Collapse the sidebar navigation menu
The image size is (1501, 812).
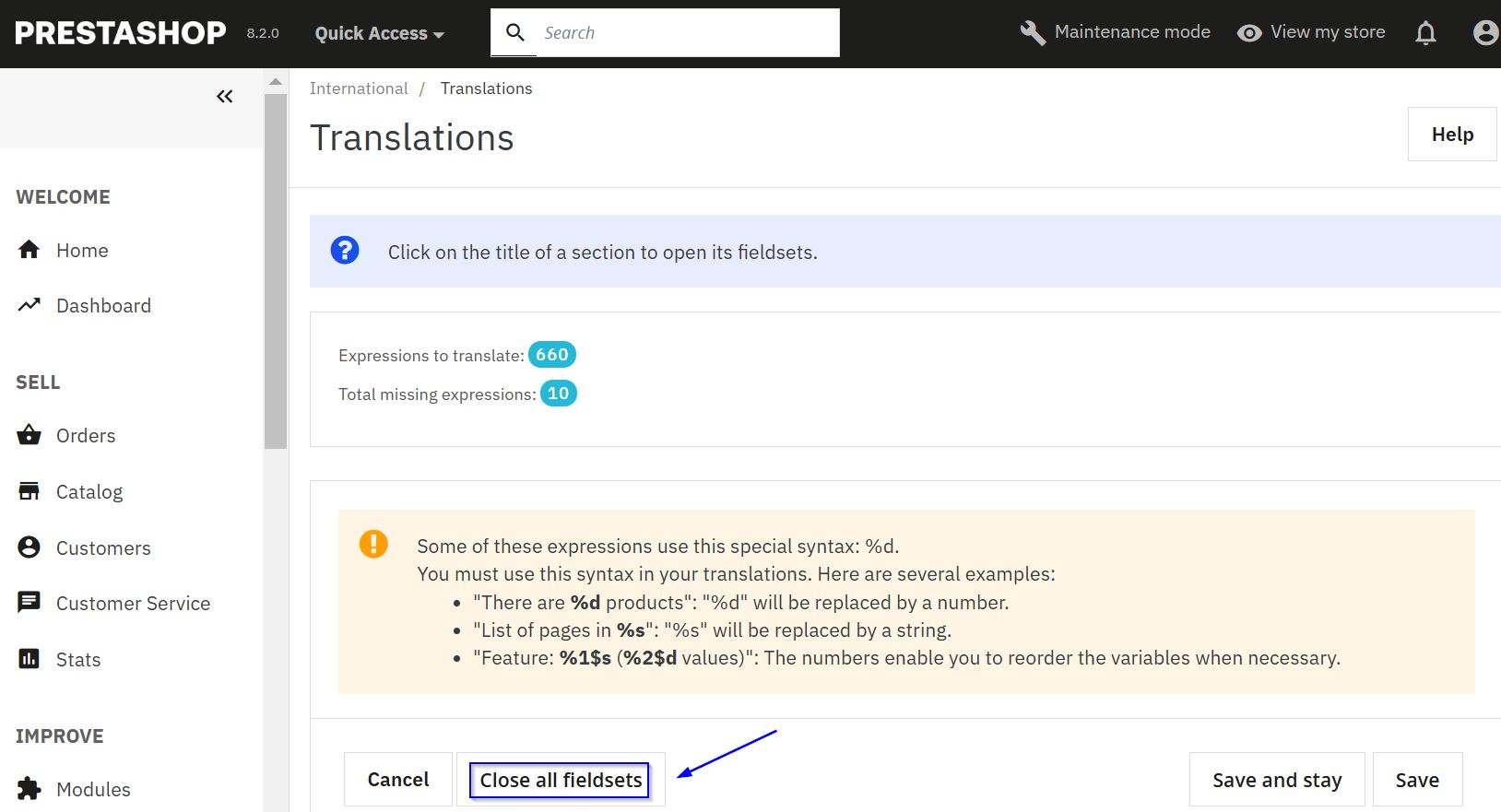click(x=224, y=97)
